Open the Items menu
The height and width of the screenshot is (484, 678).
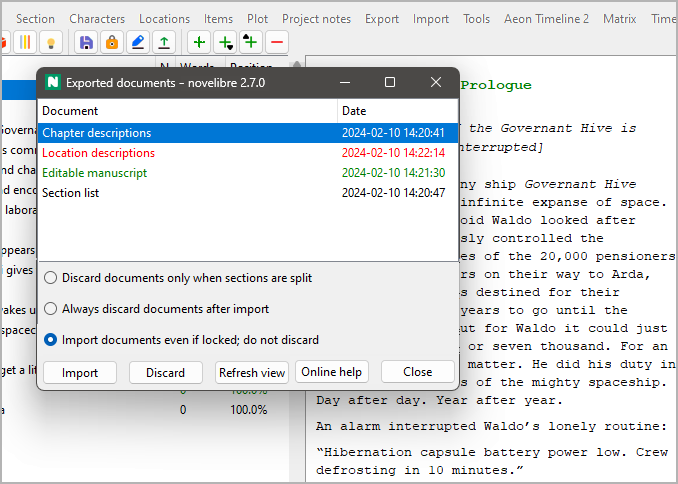218,19
